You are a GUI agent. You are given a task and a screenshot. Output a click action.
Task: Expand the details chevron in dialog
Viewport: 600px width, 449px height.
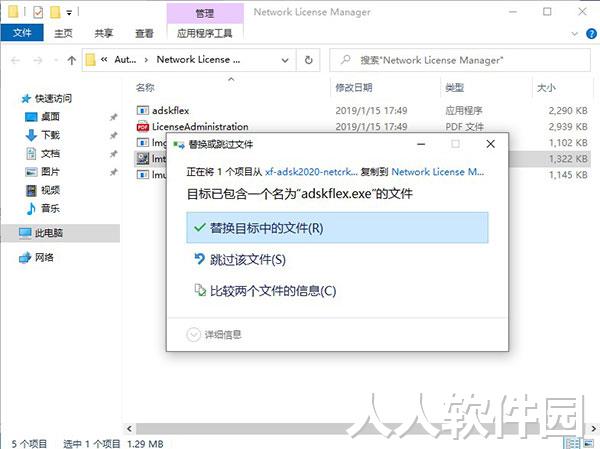pyautogui.click(x=193, y=335)
